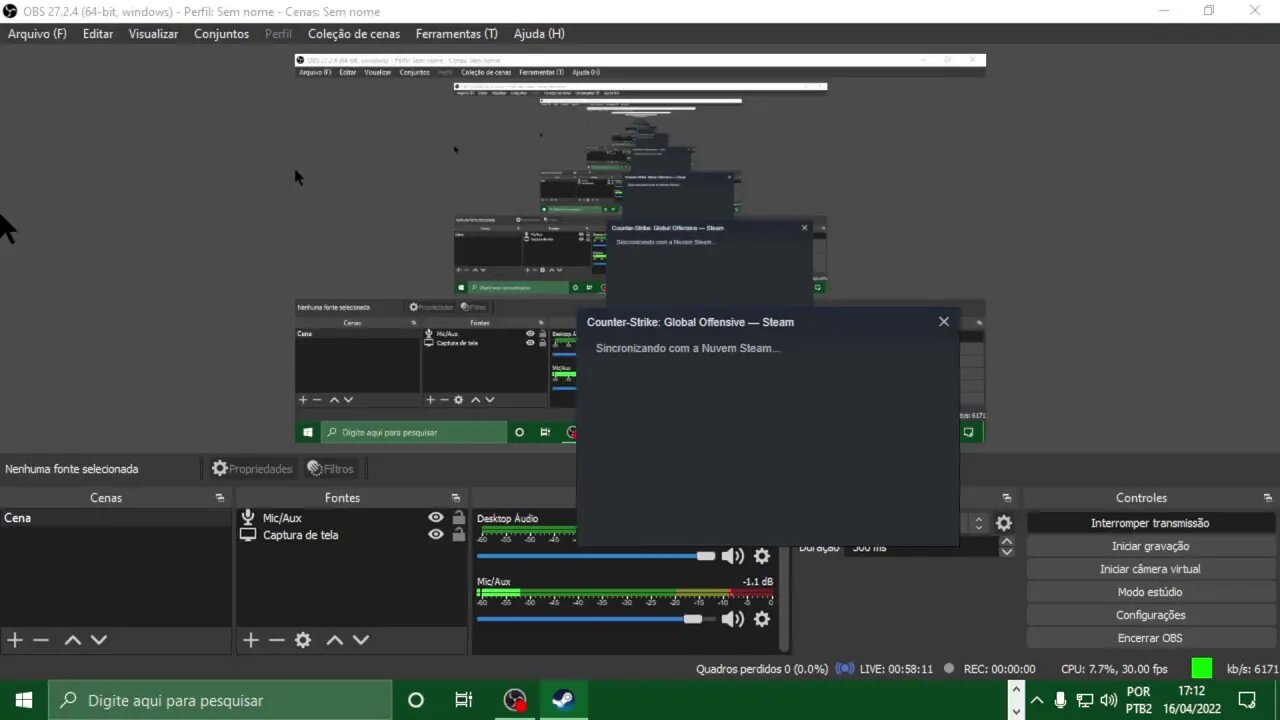Click Interromper transmissão button

1150,523
